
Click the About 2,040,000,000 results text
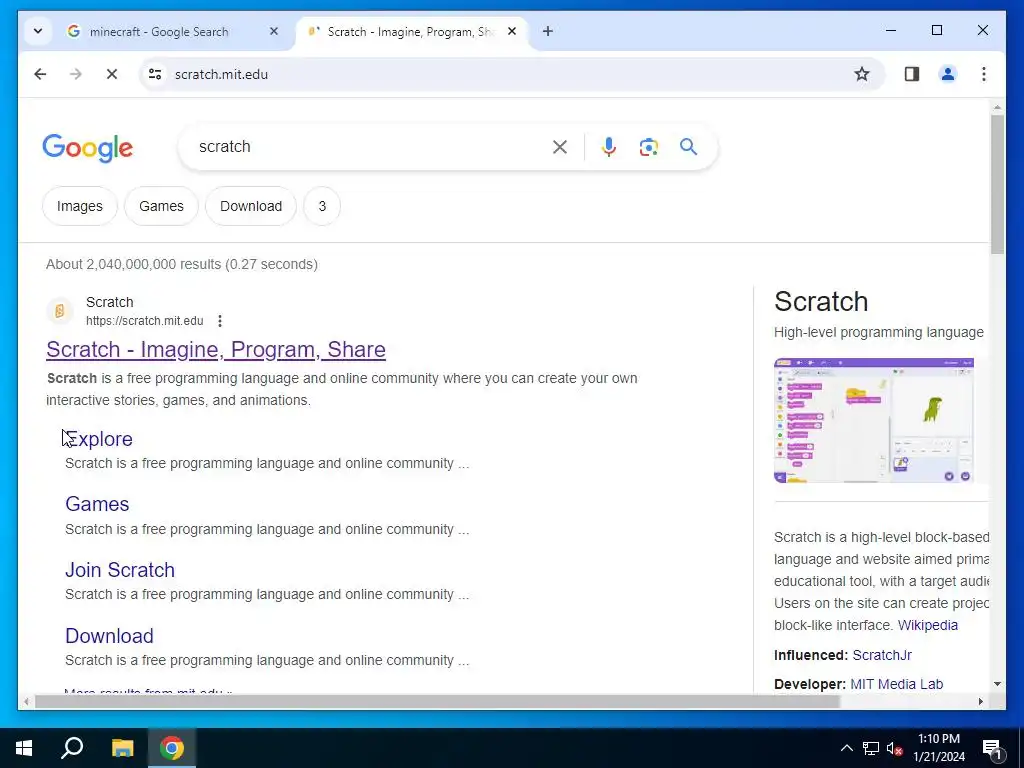[x=182, y=264]
